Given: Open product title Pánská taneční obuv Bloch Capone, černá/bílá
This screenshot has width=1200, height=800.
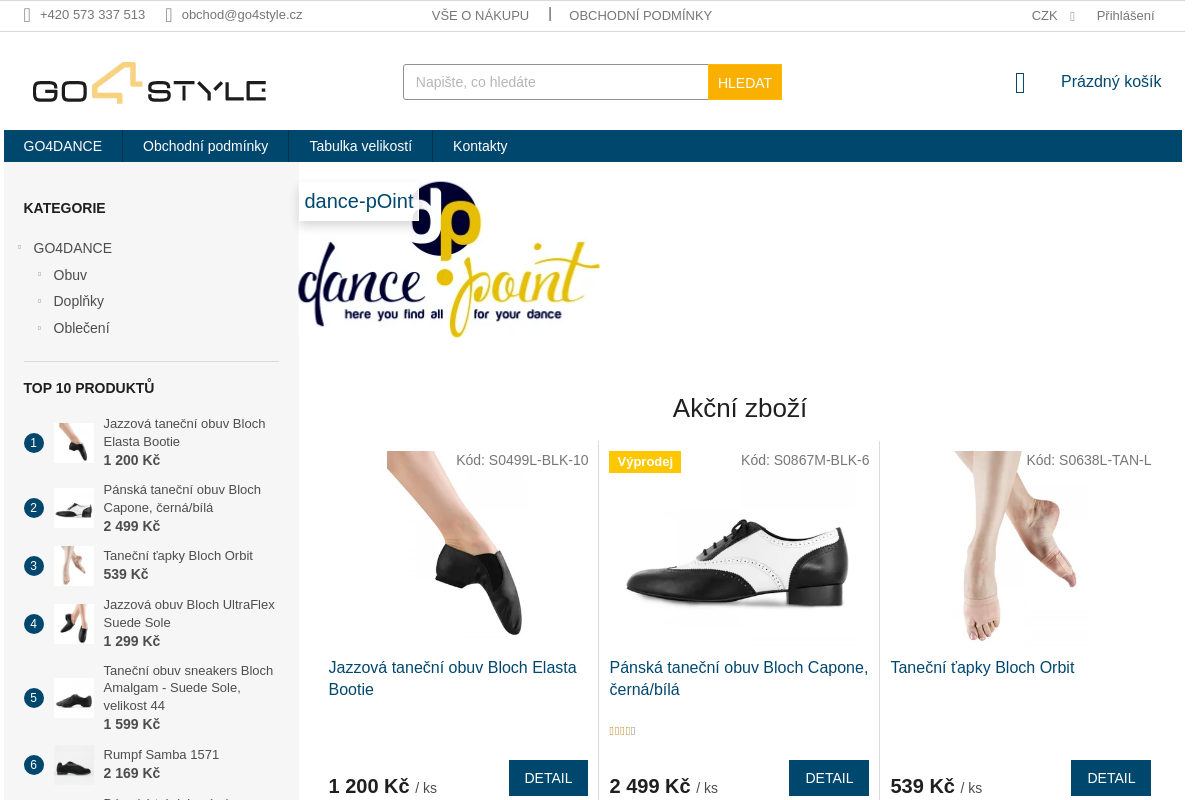Looking at the screenshot, I should point(738,678).
